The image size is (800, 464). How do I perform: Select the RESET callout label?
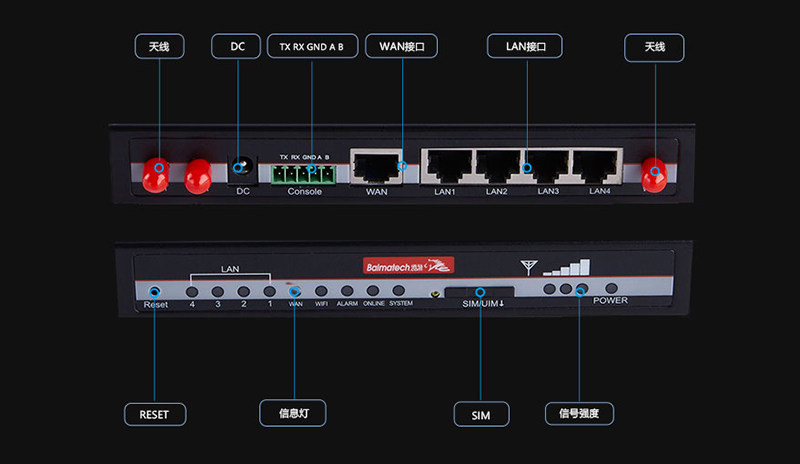coord(155,414)
